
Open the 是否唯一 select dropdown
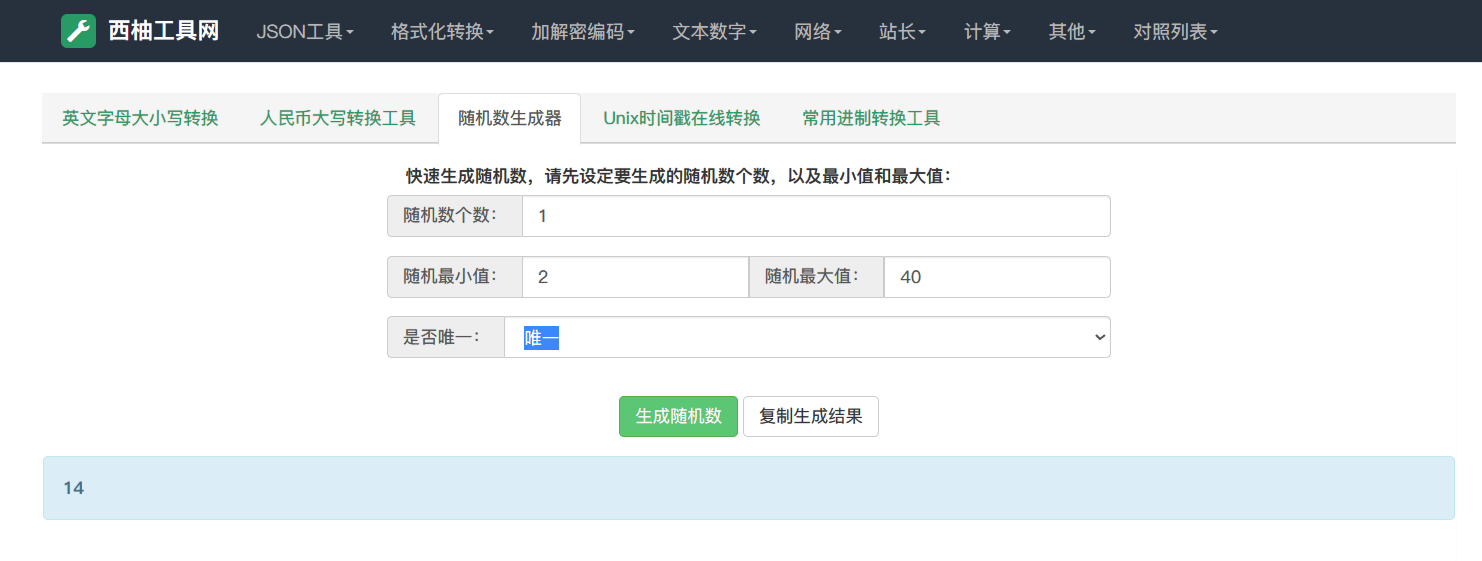click(x=806, y=338)
